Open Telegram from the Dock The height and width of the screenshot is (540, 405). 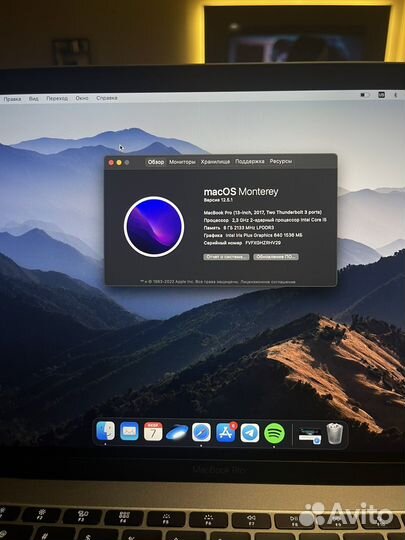(x=250, y=433)
